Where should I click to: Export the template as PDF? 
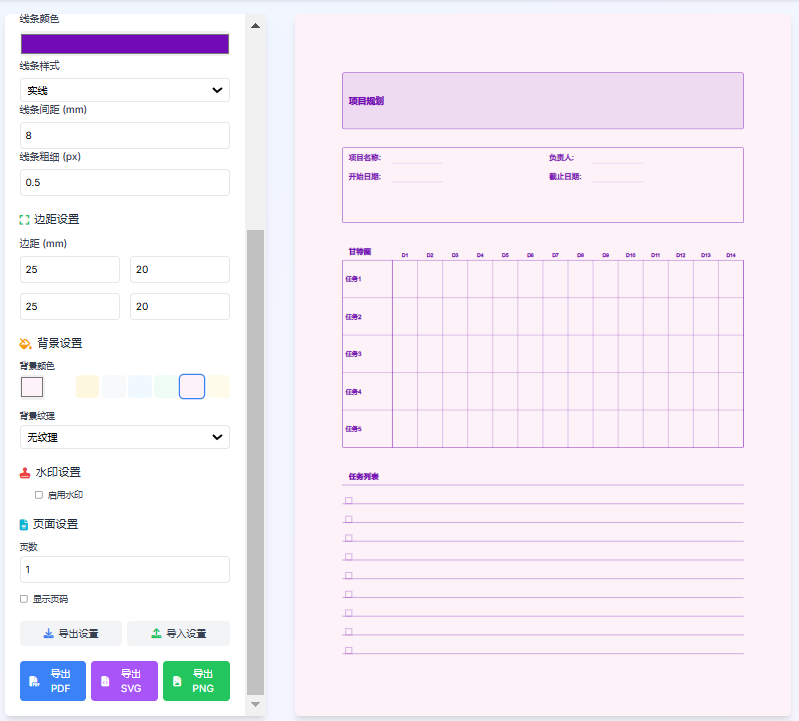point(53,681)
